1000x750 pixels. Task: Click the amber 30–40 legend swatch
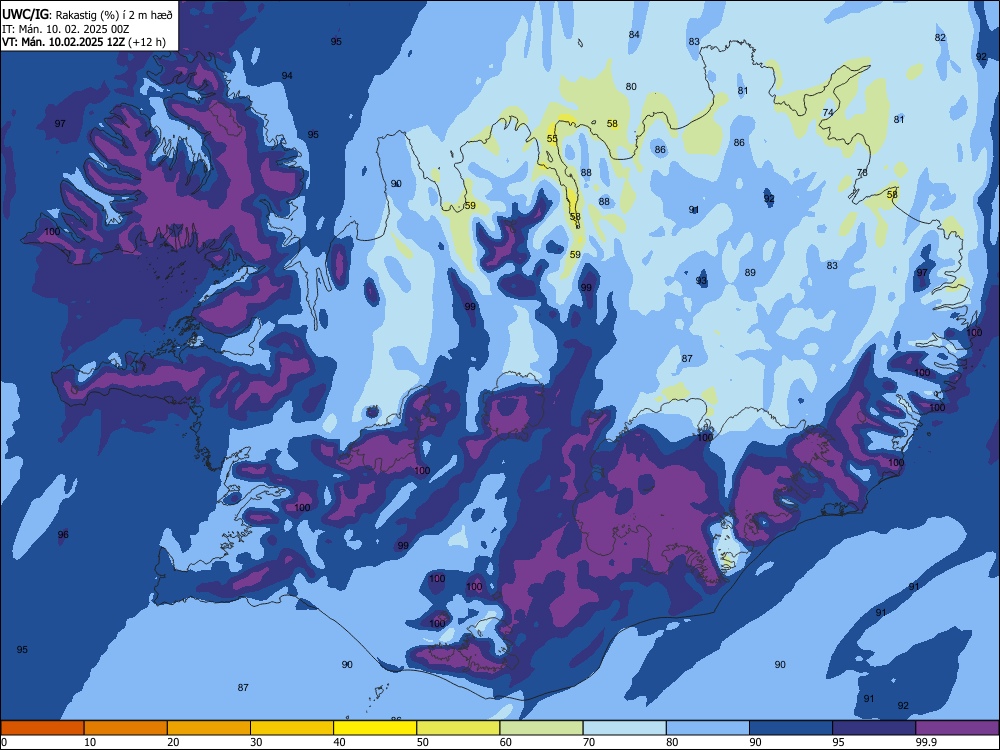tap(292, 728)
